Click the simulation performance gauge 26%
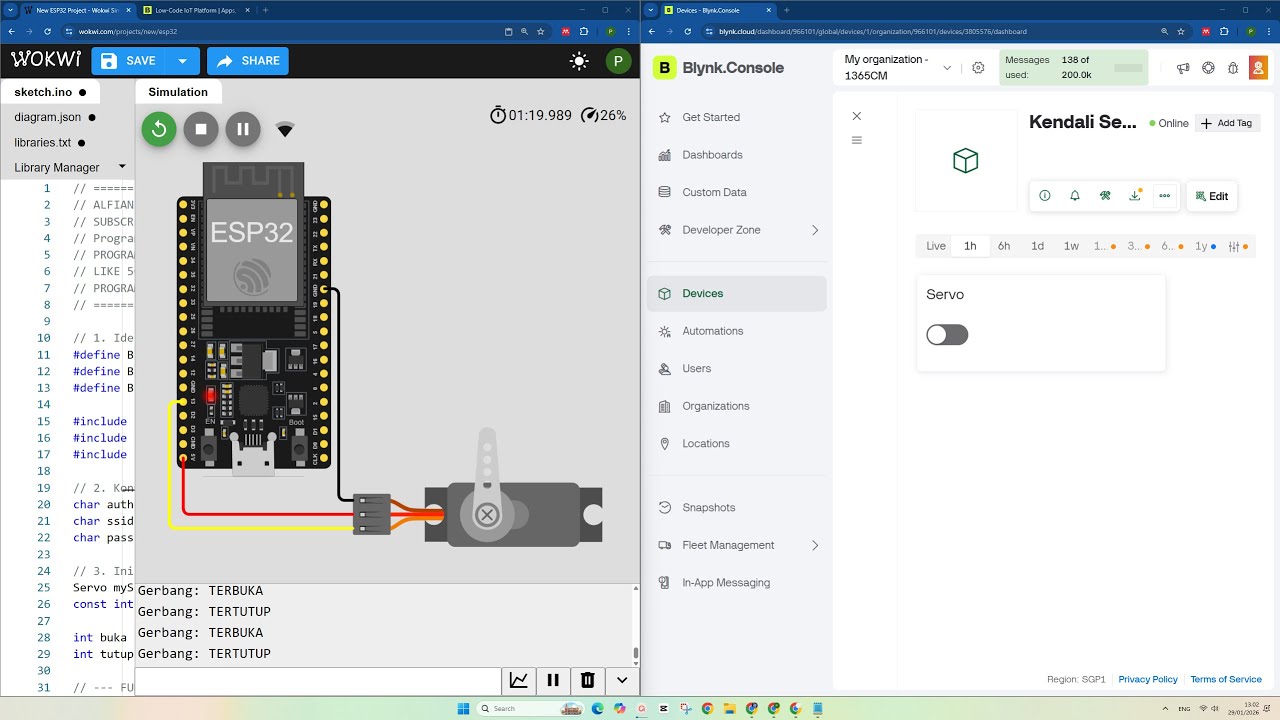Image resolution: width=1280 pixels, height=720 pixels. (x=603, y=115)
